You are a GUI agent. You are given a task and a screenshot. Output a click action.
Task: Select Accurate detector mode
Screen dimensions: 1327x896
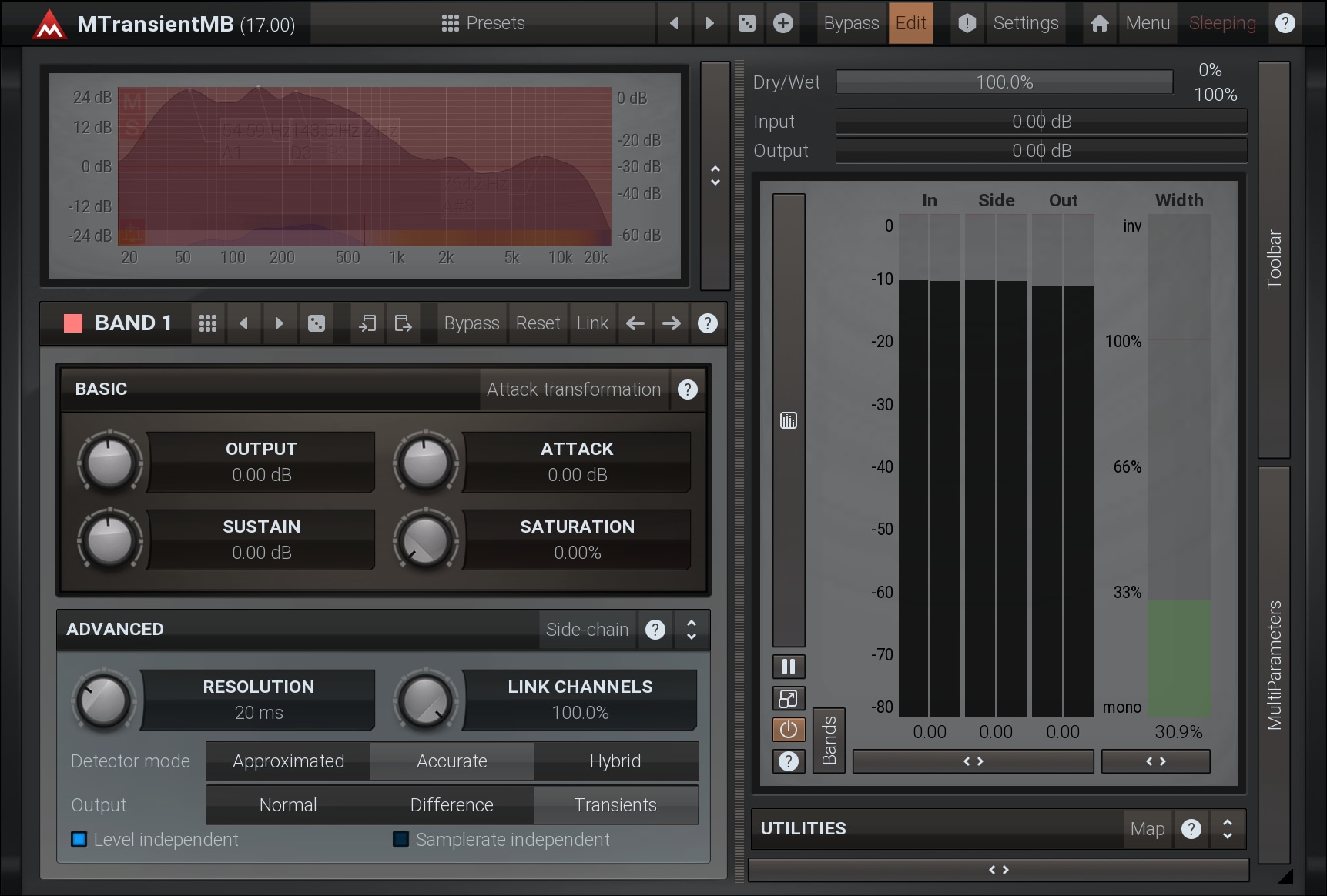pos(451,761)
